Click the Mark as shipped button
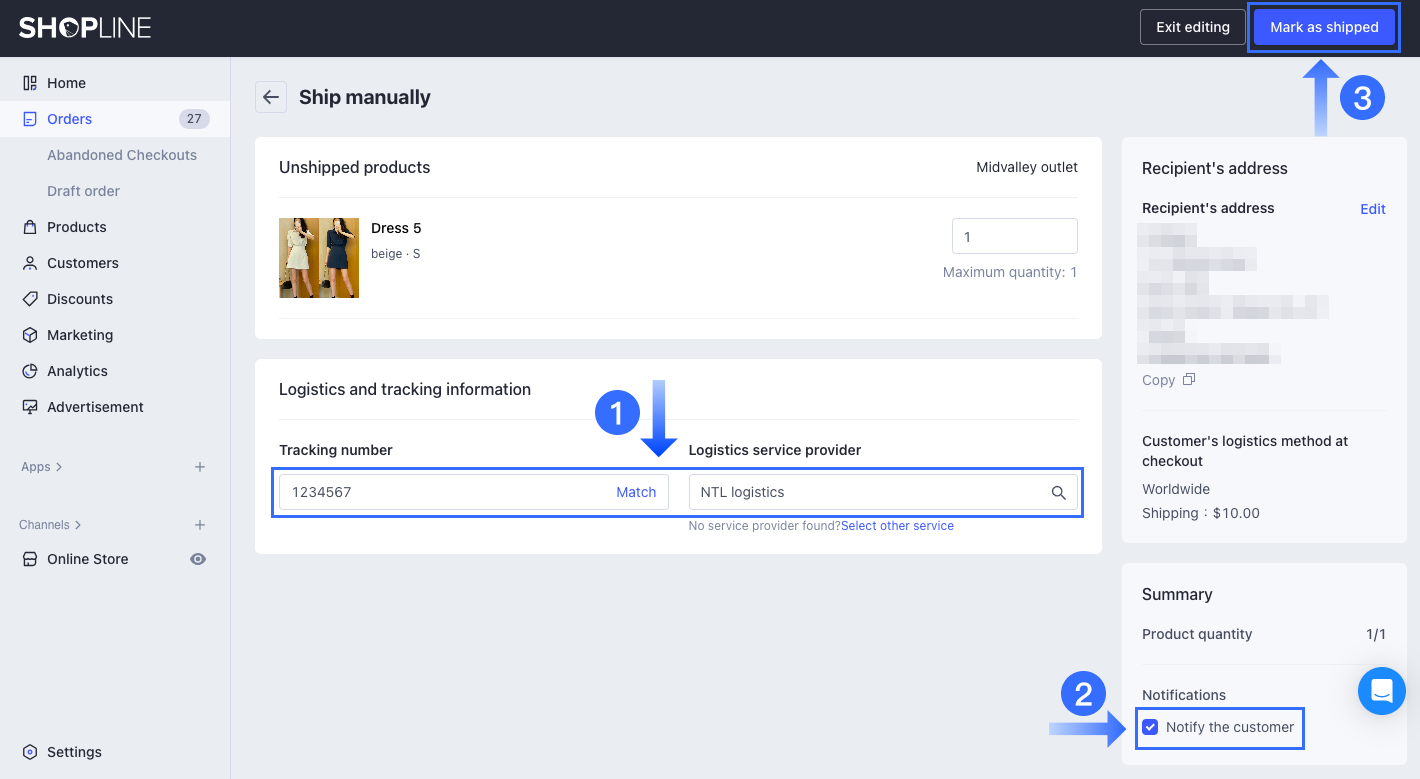The width and height of the screenshot is (1420, 779). (1324, 27)
